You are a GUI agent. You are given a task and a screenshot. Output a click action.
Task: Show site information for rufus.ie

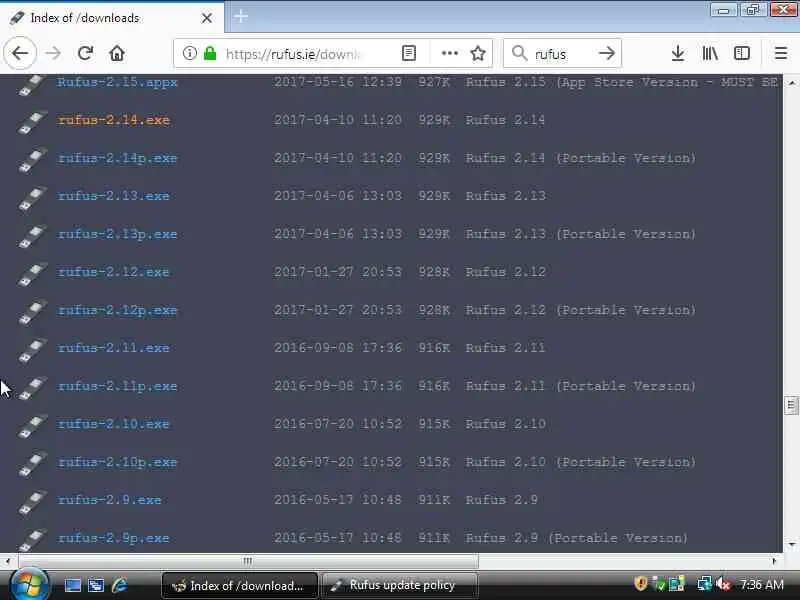point(189,53)
